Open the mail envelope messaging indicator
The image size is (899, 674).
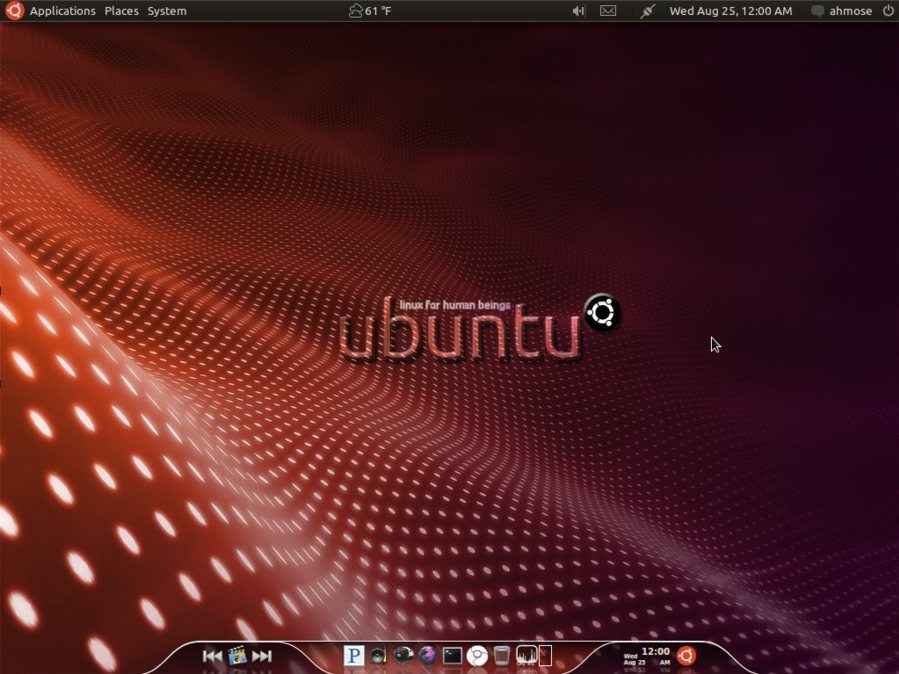coord(608,11)
